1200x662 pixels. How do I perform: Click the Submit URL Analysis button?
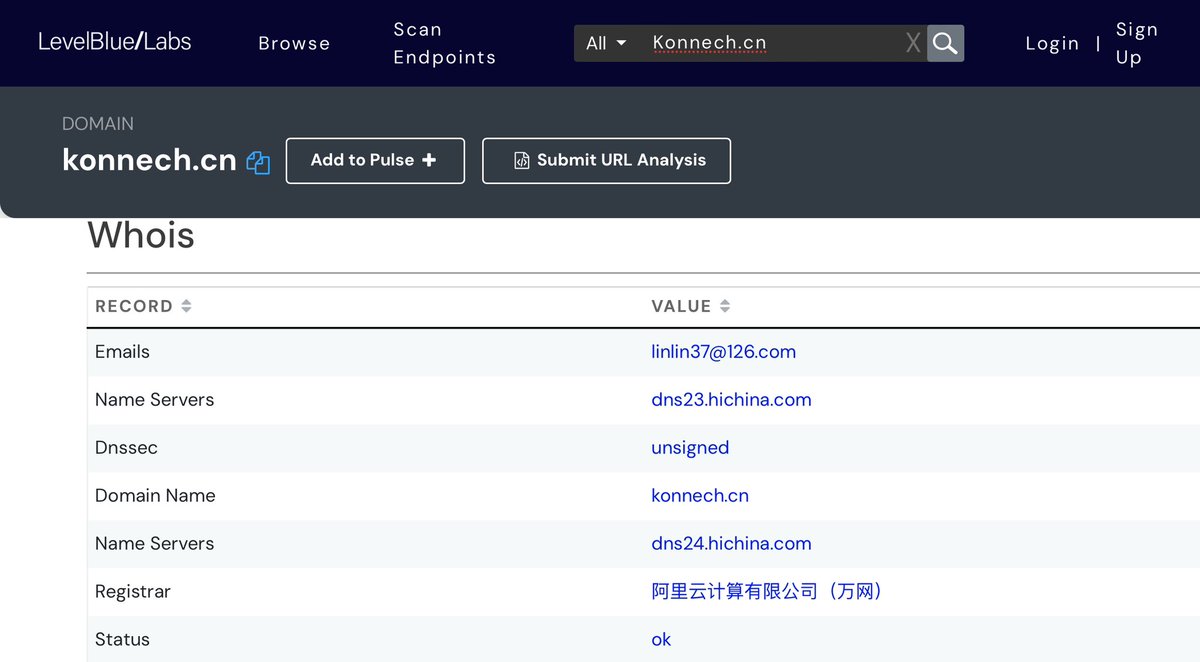coord(606,161)
